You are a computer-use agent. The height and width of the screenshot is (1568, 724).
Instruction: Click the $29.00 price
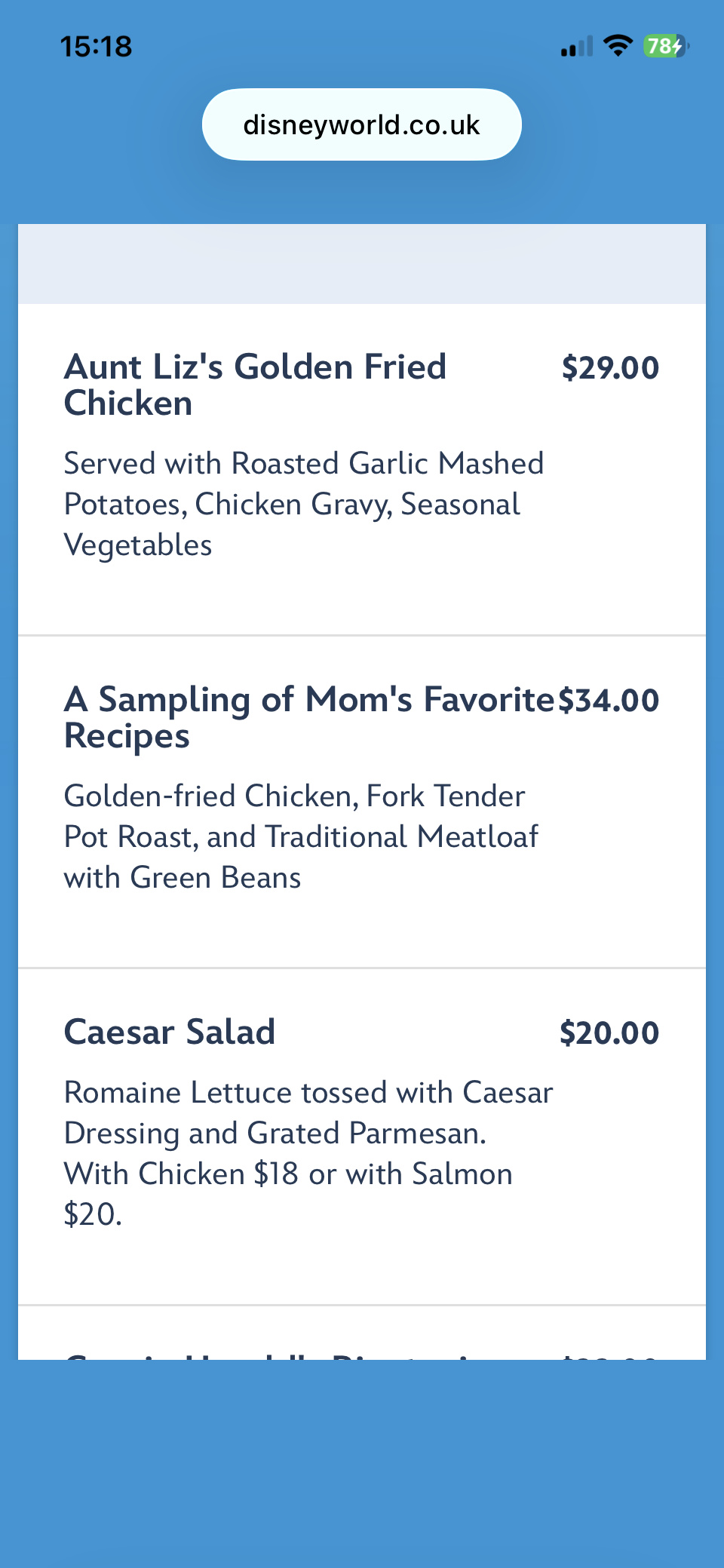[x=610, y=368]
